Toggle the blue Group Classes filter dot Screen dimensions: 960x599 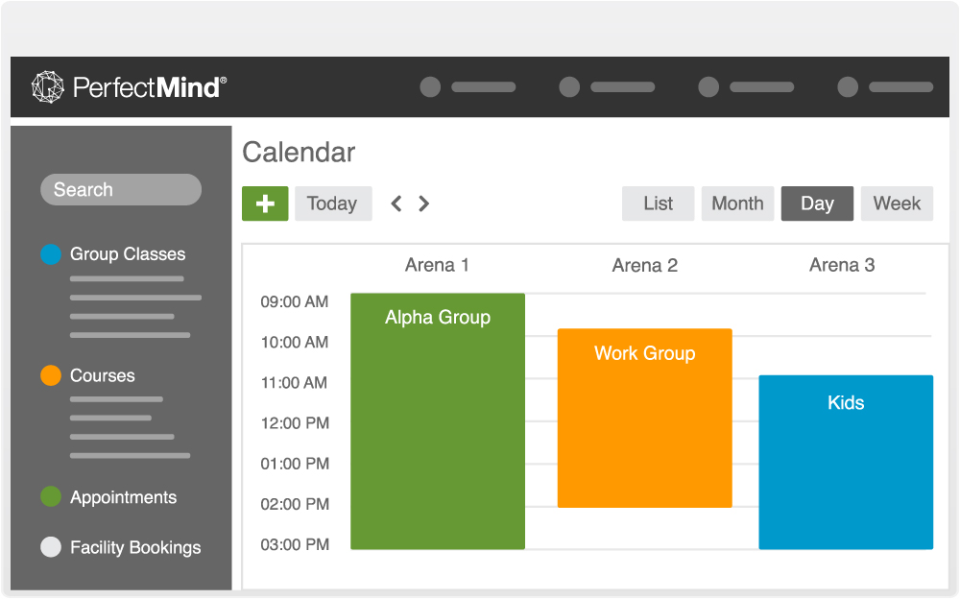51,254
